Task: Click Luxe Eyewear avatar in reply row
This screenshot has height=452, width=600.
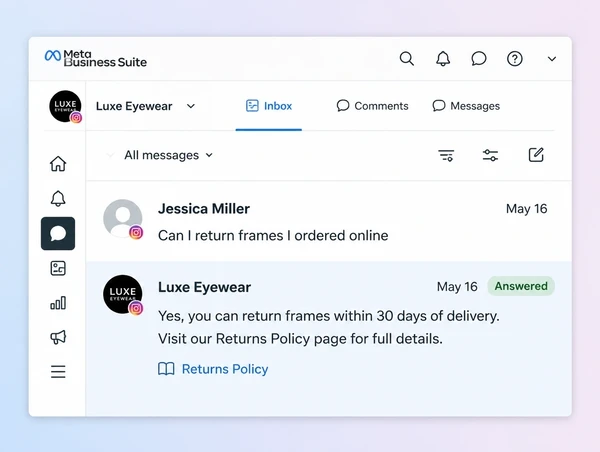Action: pos(122,294)
